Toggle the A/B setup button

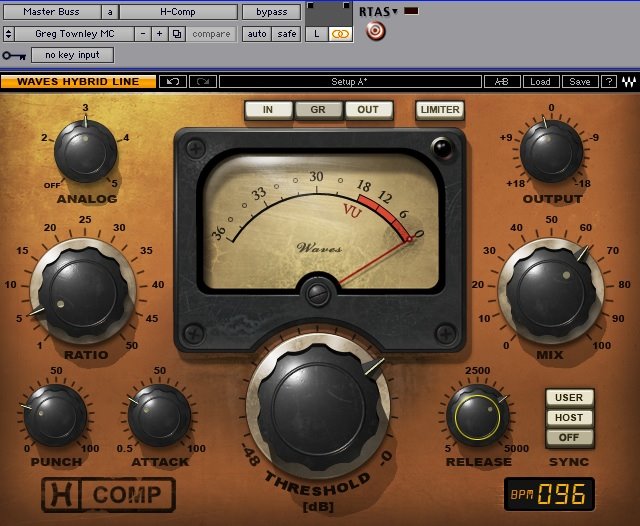(502, 82)
